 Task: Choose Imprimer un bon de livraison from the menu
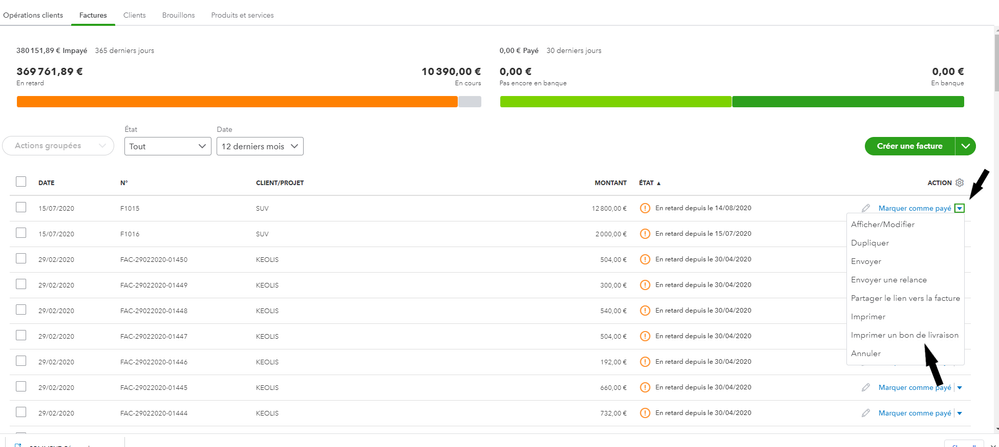[904, 335]
